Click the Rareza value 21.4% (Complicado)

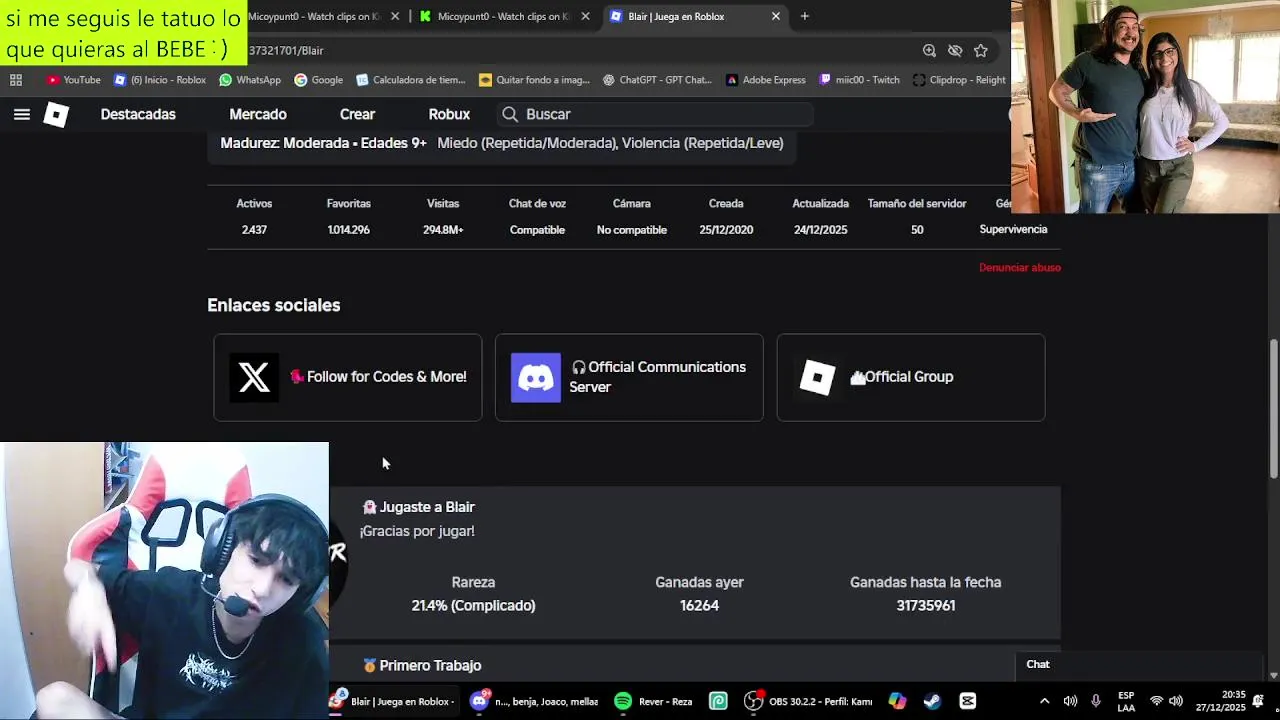473,605
